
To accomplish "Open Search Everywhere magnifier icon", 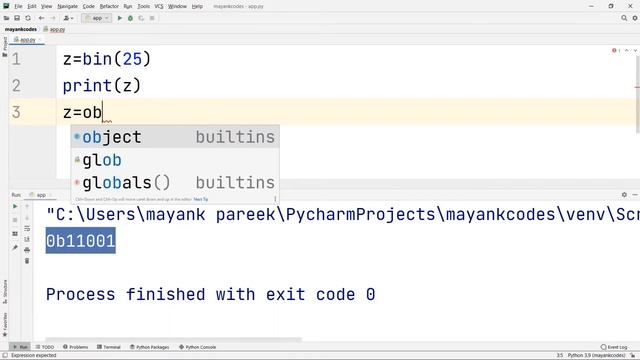I will pos(624,18).
